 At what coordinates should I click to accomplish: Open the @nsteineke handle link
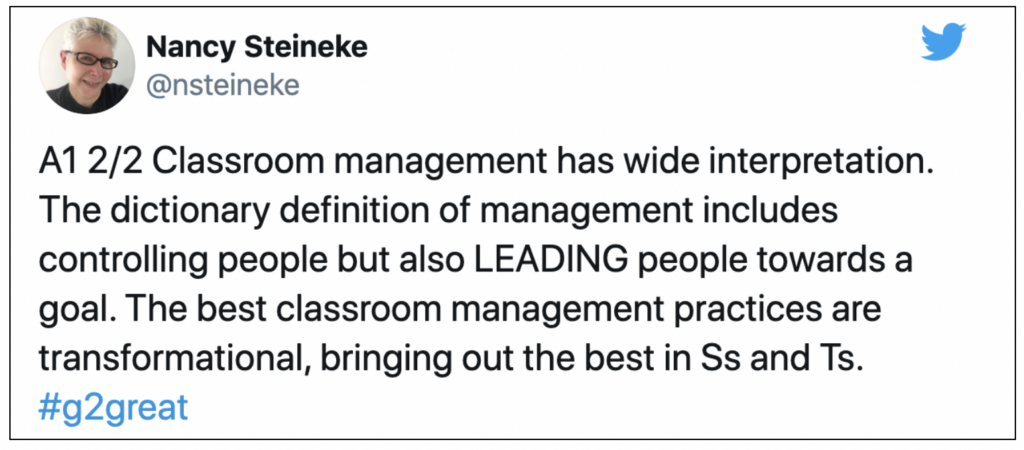223,85
